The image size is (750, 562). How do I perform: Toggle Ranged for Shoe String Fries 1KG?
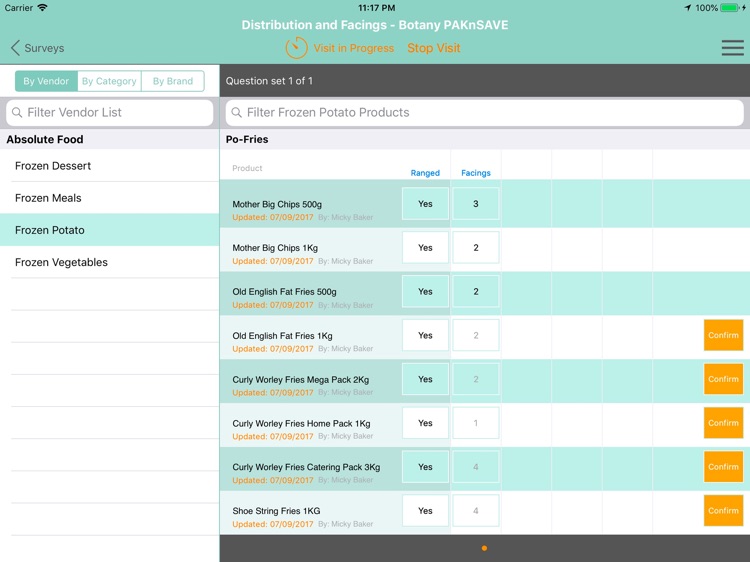(425, 511)
